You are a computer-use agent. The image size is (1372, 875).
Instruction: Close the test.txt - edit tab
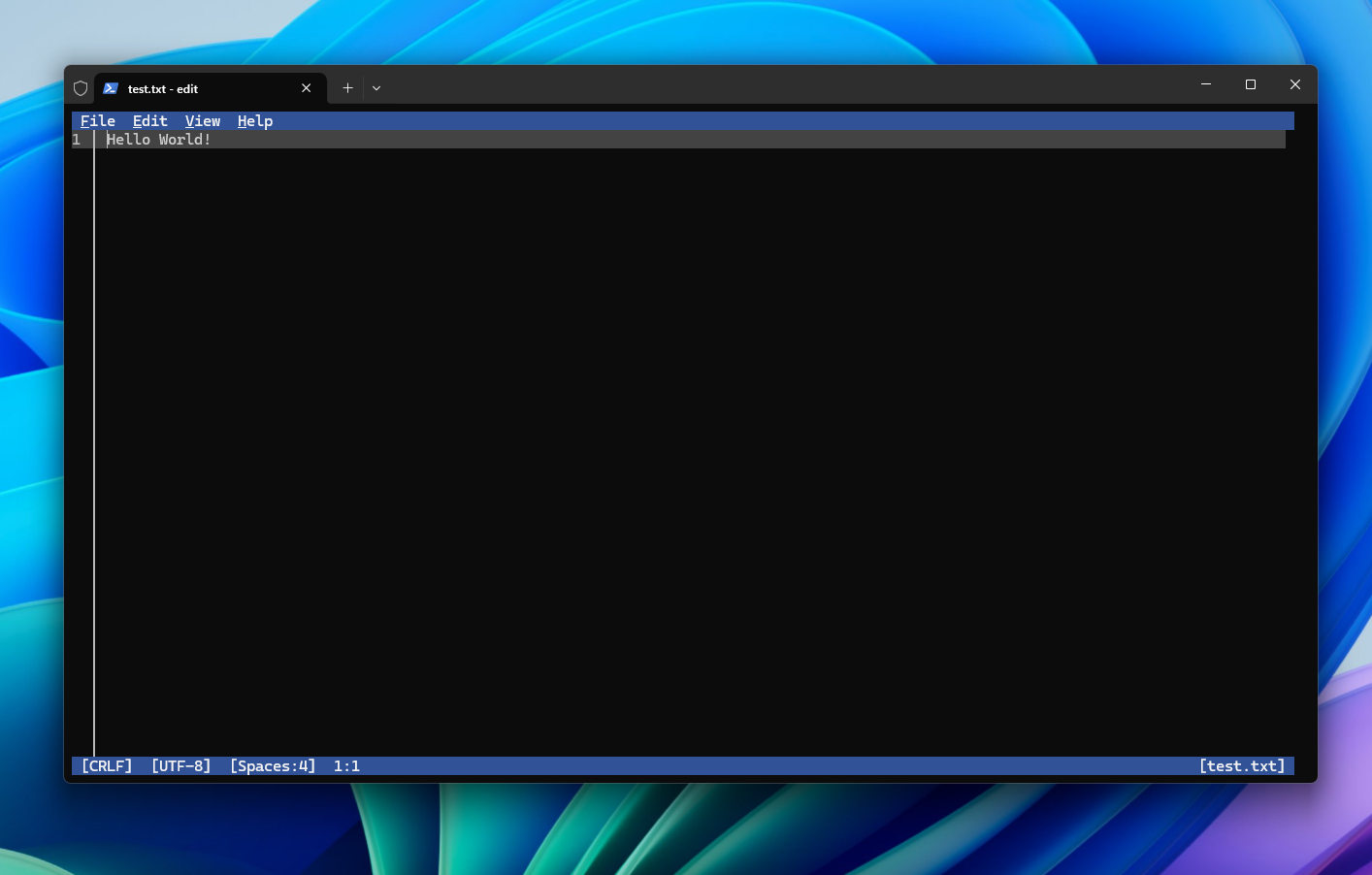click(307, 87)
